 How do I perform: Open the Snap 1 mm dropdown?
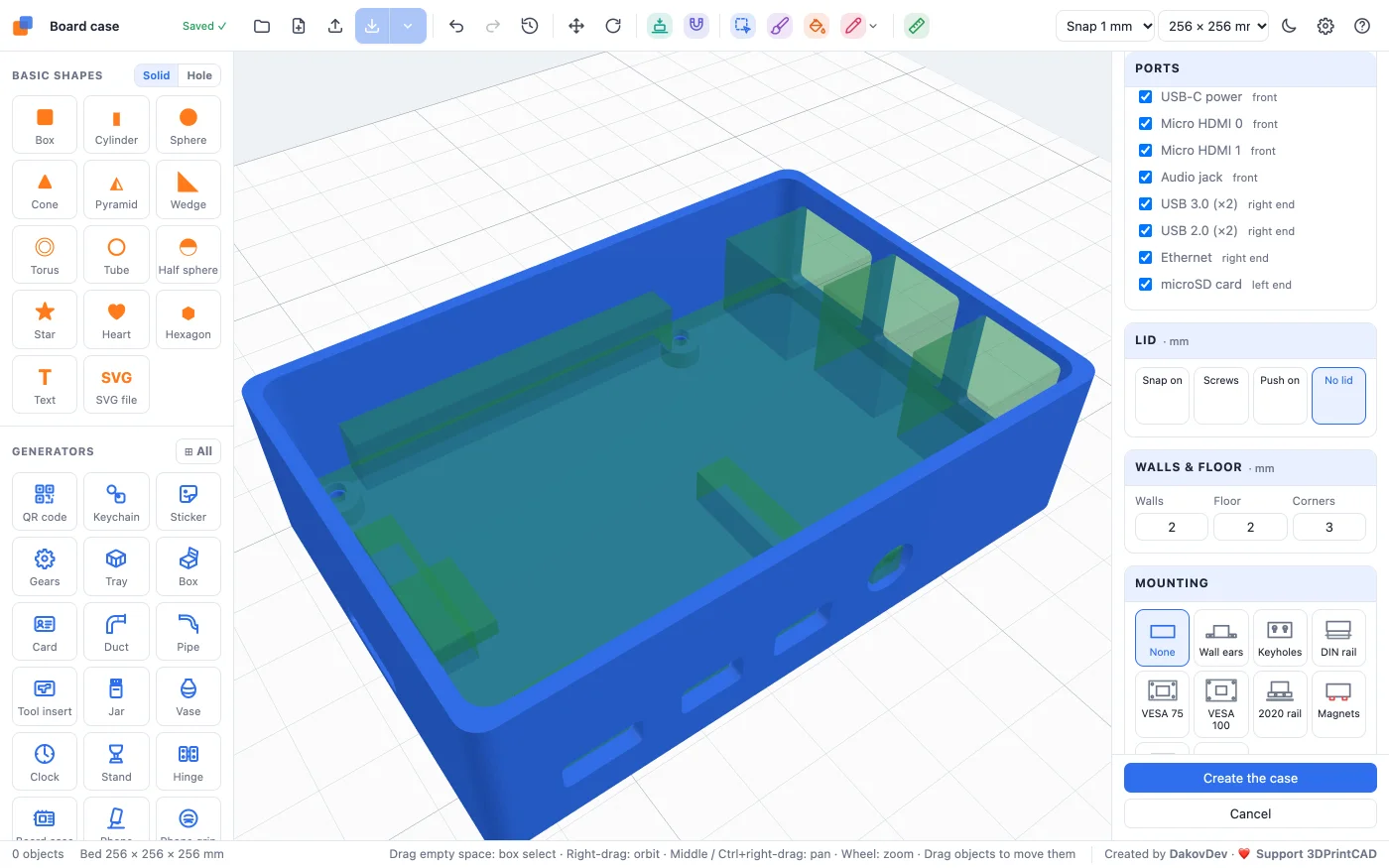pyautogui.click(x=1105, y=26)
